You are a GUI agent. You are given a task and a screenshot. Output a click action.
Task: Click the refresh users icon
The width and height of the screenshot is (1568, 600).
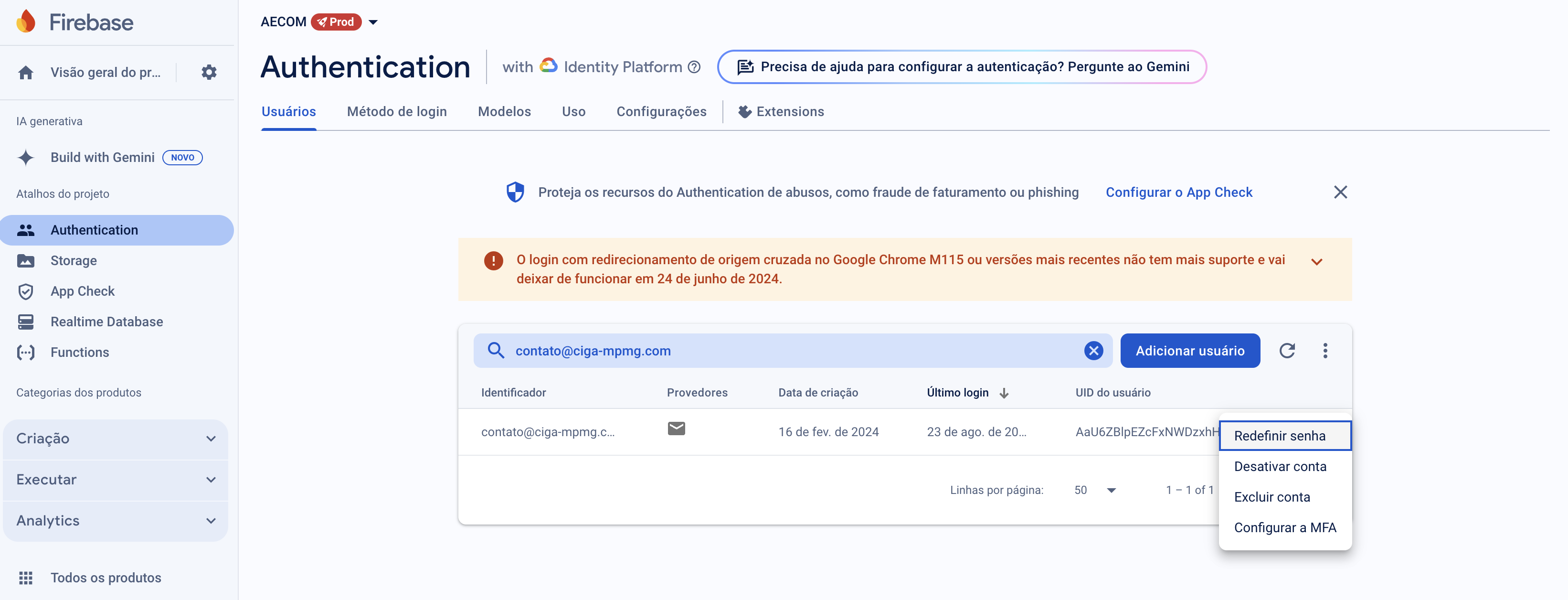1287,351
